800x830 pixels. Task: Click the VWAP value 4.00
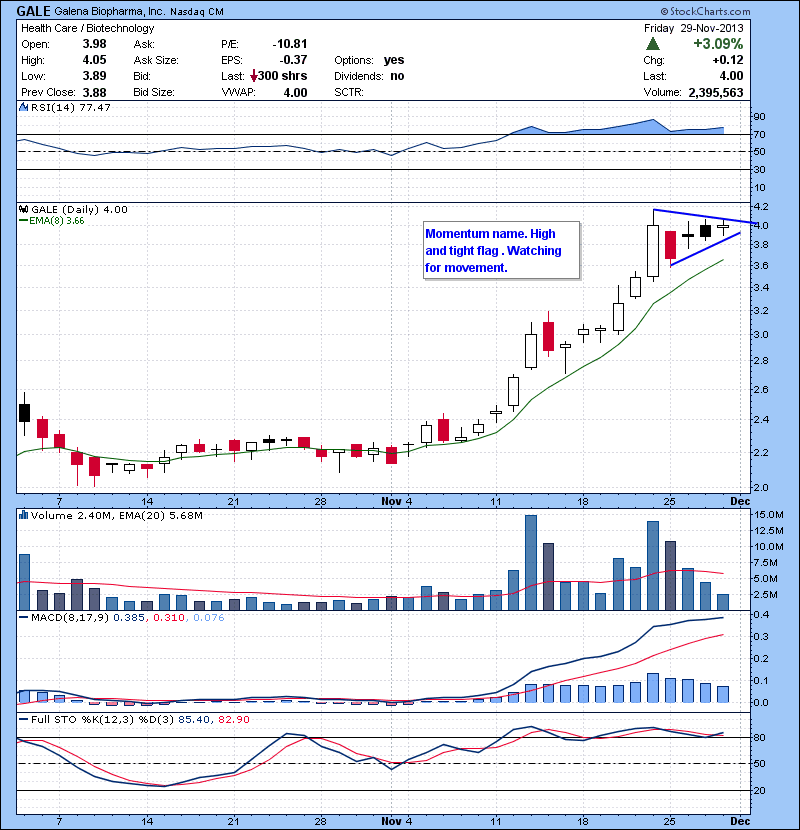[x=295, y=92]
